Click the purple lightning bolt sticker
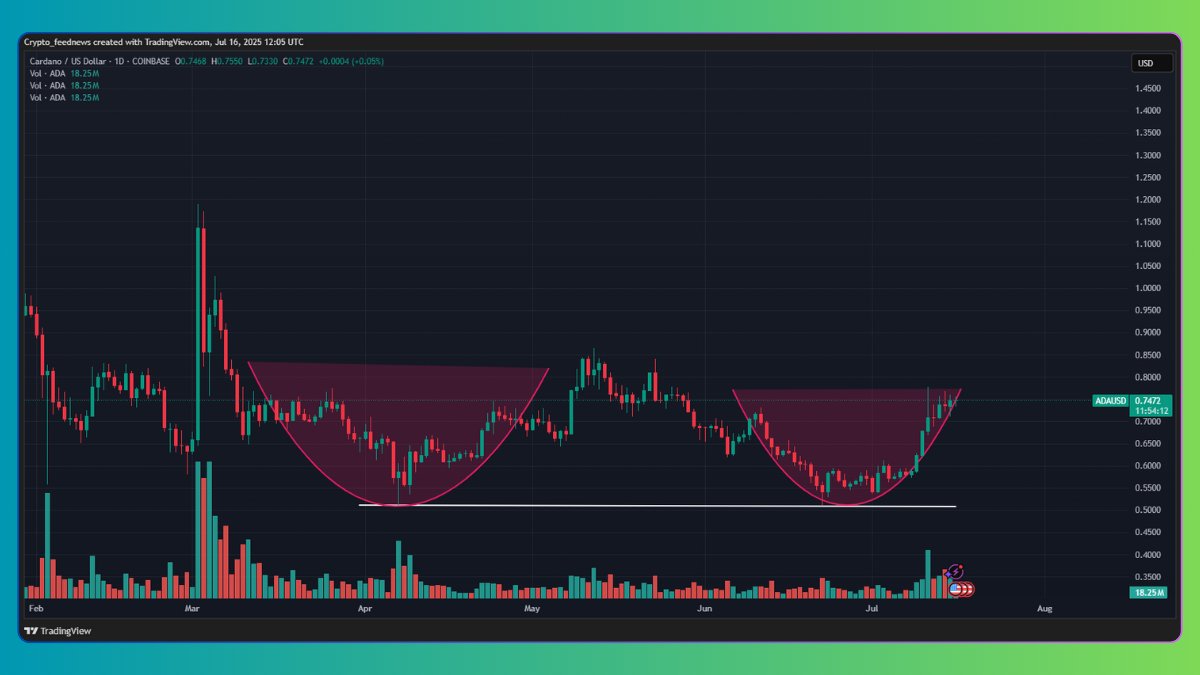Screen dimensions: 1200x675 [x=955, y=572]
